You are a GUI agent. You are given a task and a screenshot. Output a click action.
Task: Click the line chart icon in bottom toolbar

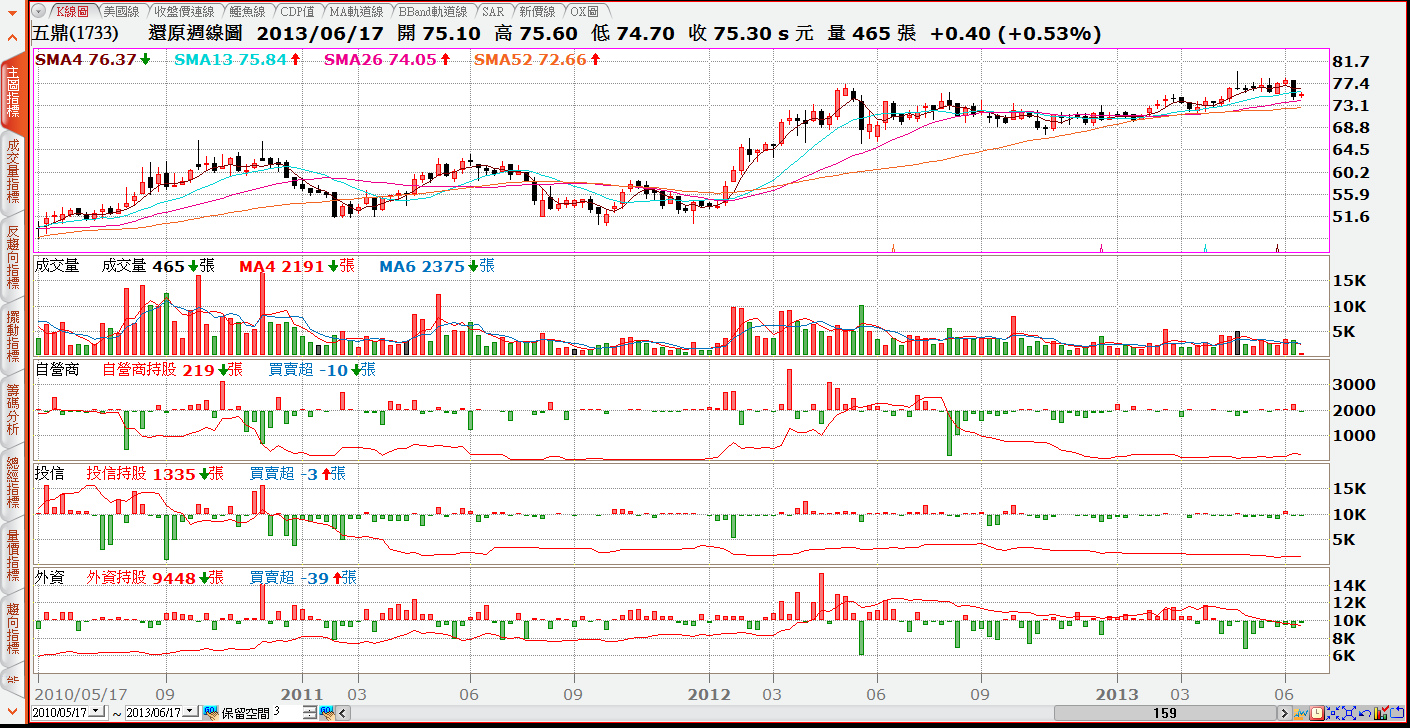pyautogui.click(x=1301, y=713)
